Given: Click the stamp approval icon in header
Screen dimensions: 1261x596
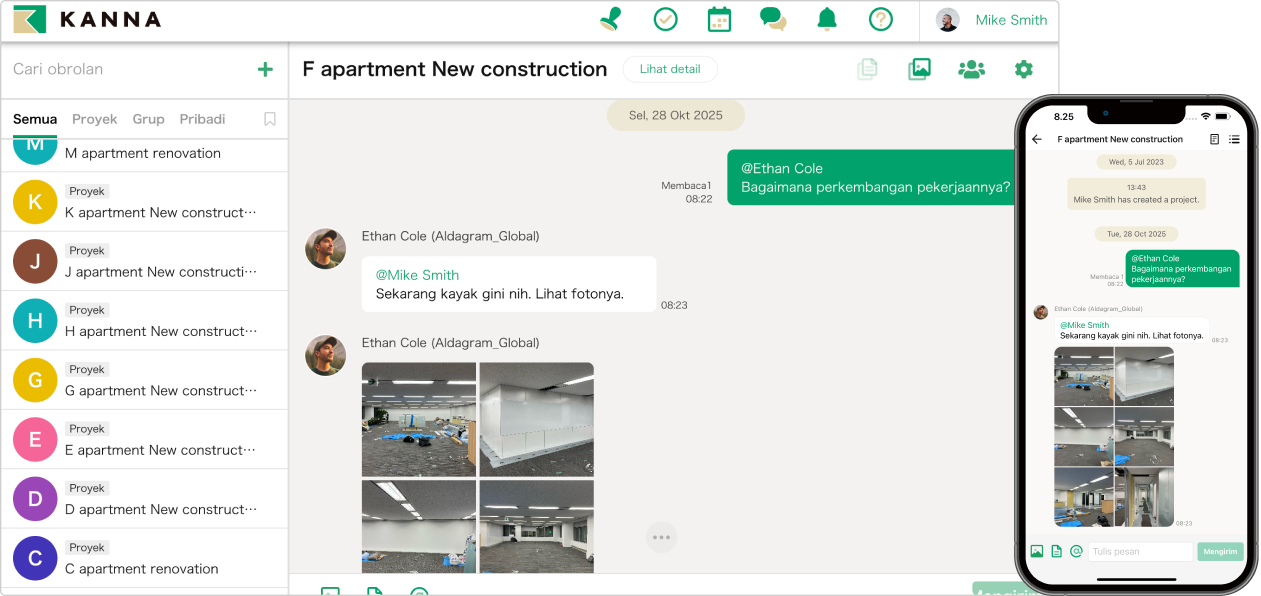Looking at the screenshot, I should click(x=610, y=19).
